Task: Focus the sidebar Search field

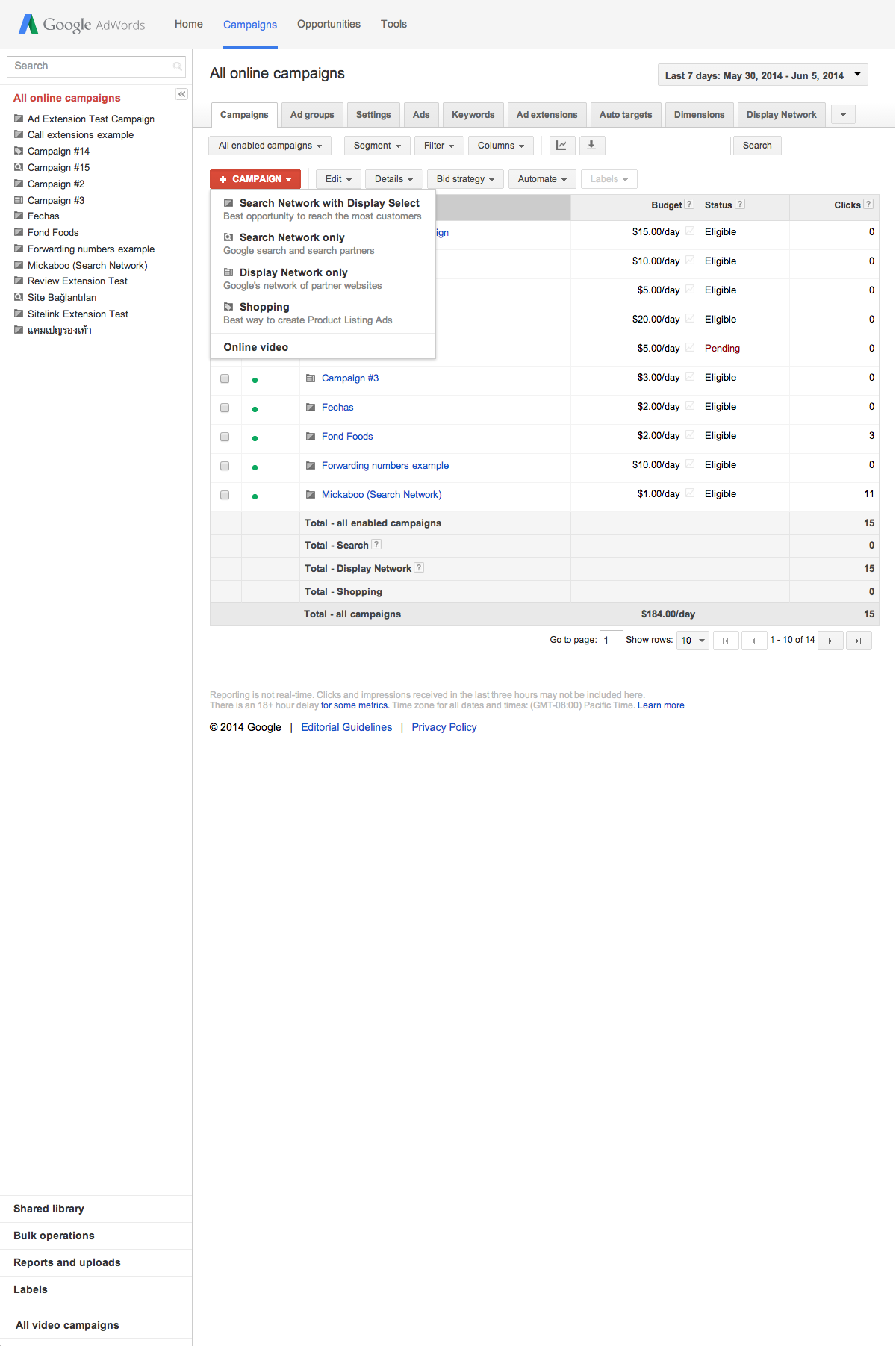Action: click(x=96, y=66)
